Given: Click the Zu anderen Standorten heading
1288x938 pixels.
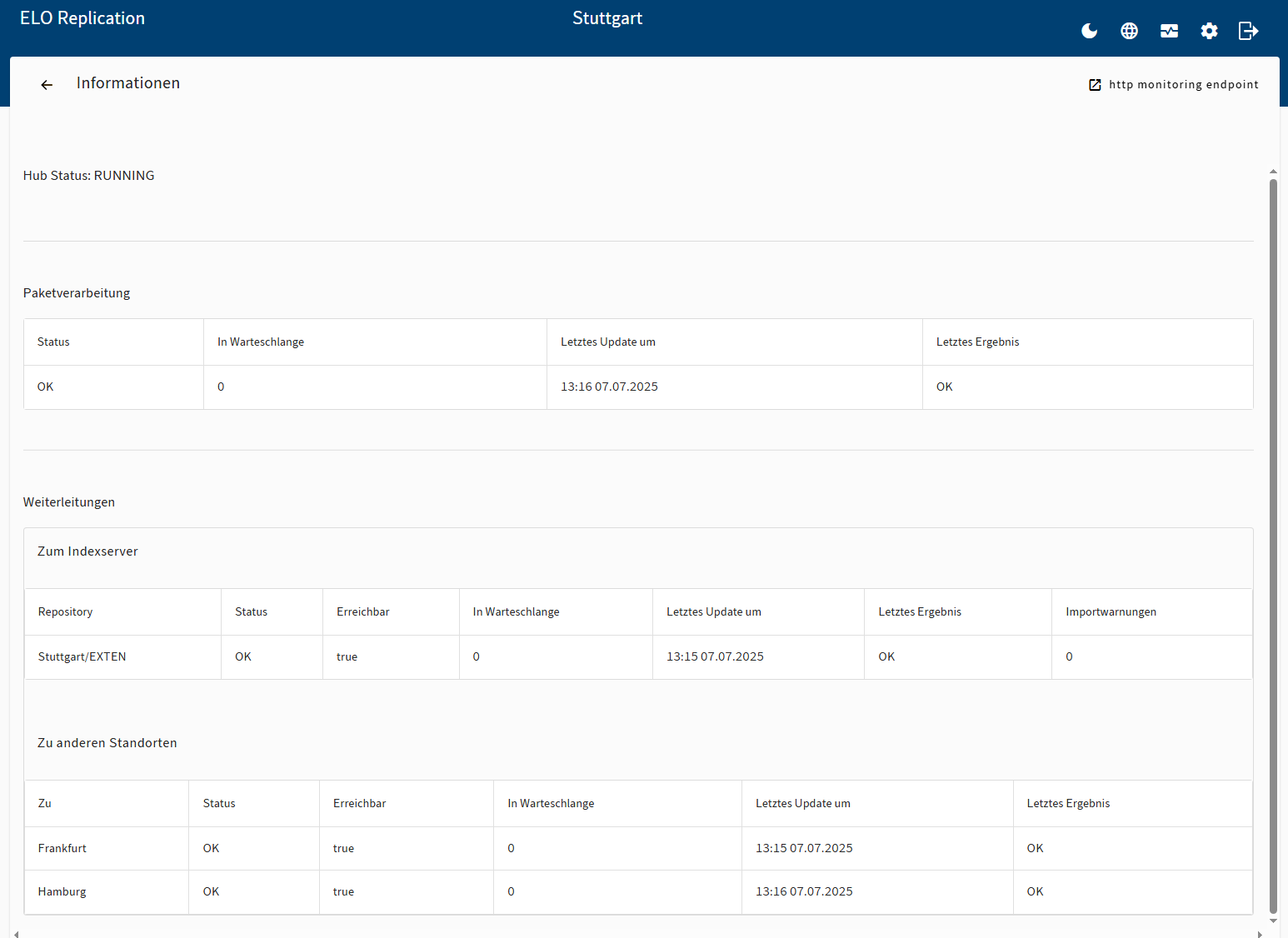Looking at the screenshot, I should 107,743.
